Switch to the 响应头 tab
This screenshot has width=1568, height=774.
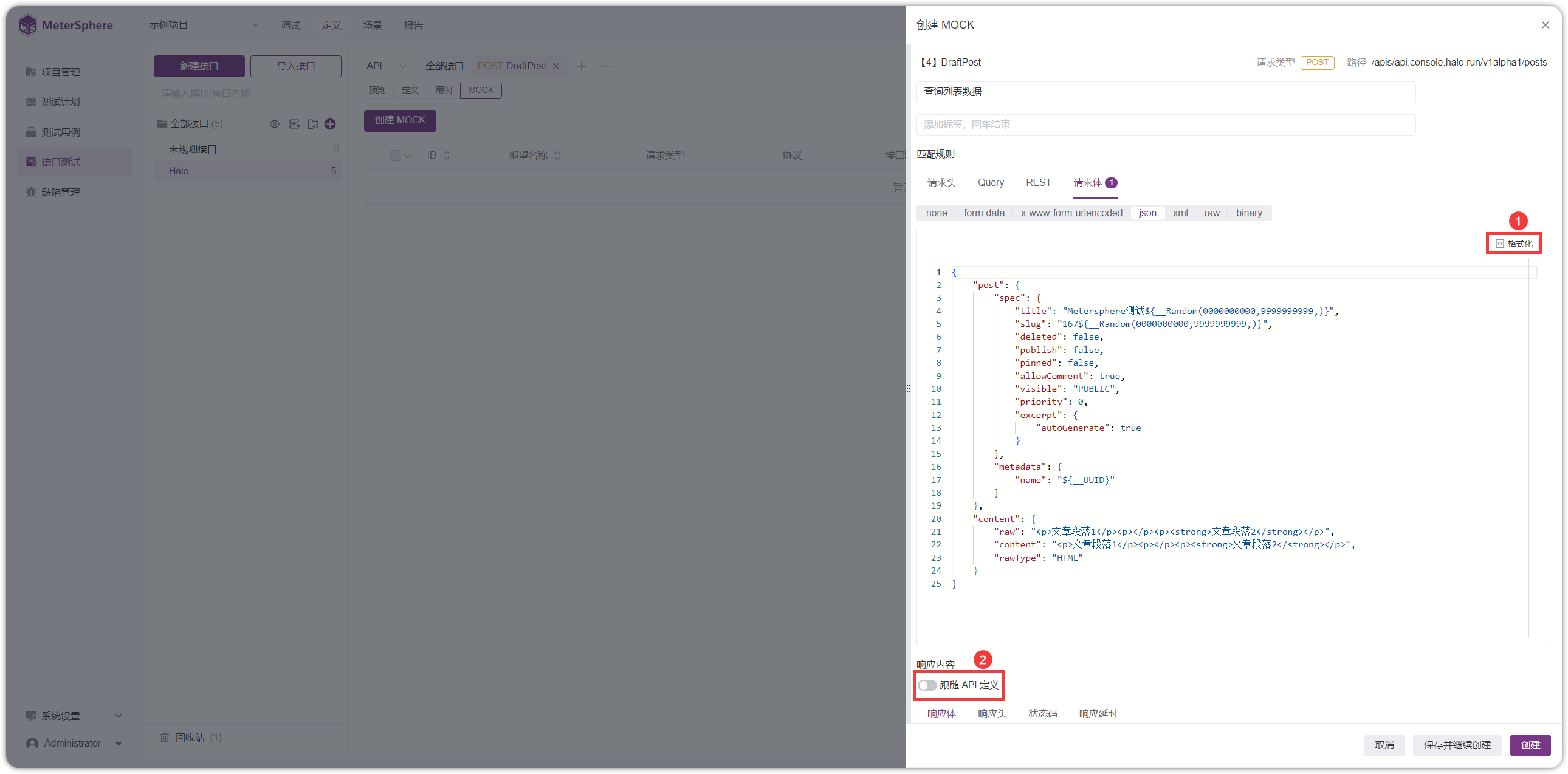(x=992, y=714)
